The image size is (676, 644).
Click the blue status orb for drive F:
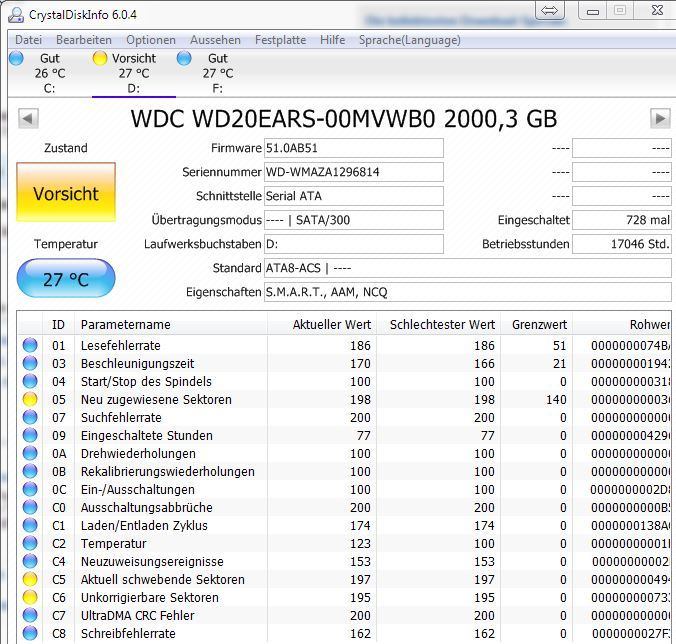coord(184,58)
